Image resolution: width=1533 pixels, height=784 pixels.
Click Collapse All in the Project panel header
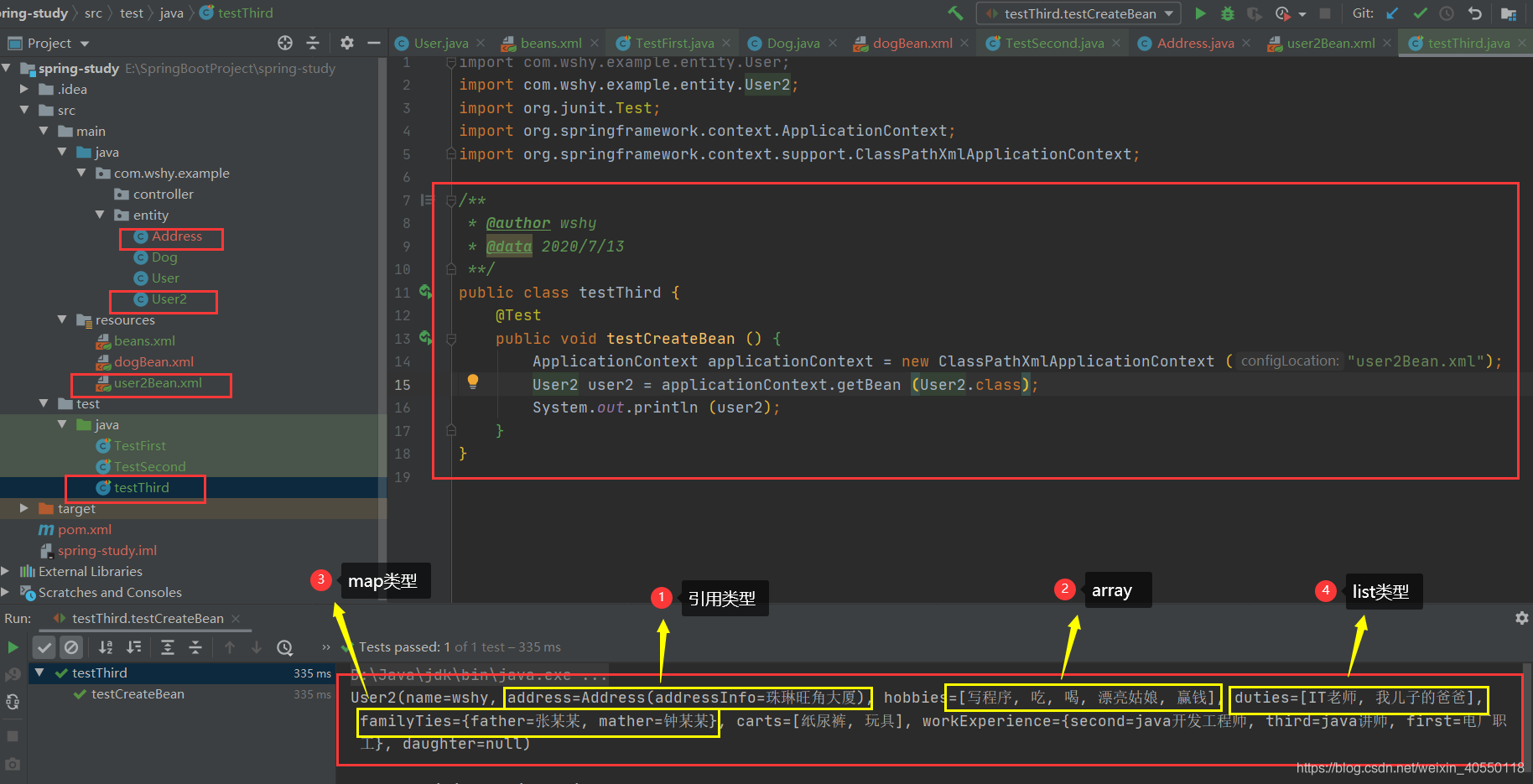313,43
